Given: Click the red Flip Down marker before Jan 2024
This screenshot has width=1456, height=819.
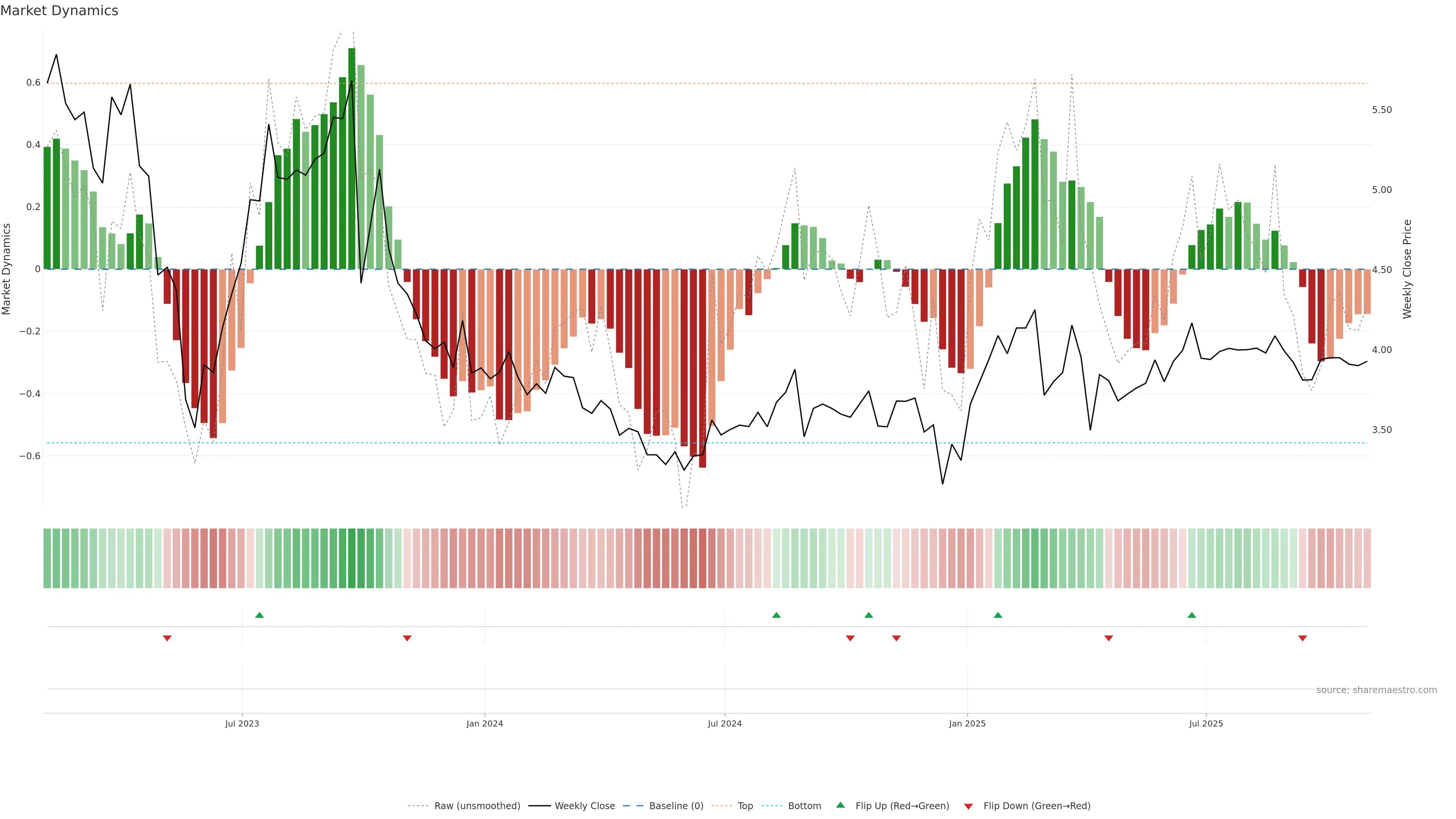Looking at the screenshot, I should (407, 638).
